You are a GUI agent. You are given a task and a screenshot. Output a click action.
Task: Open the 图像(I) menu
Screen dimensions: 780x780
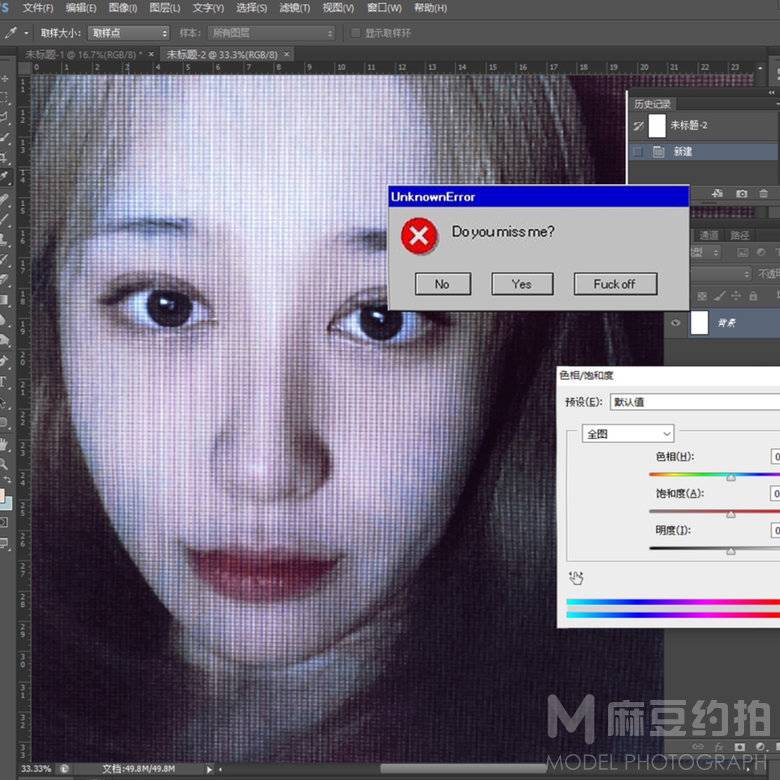tap(122, 8)
